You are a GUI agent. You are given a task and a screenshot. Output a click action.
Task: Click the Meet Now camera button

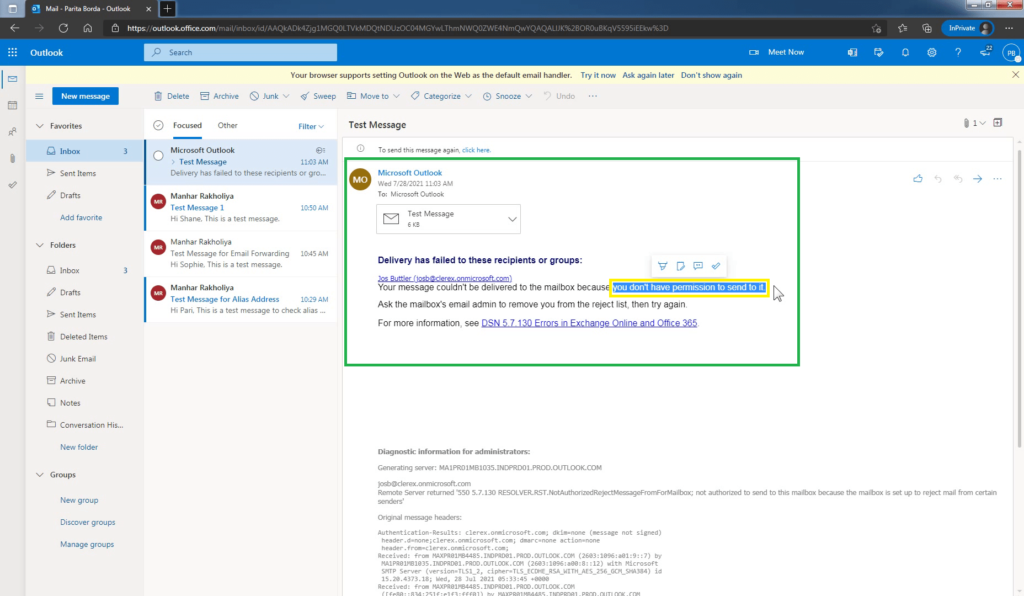click(776, 52)
